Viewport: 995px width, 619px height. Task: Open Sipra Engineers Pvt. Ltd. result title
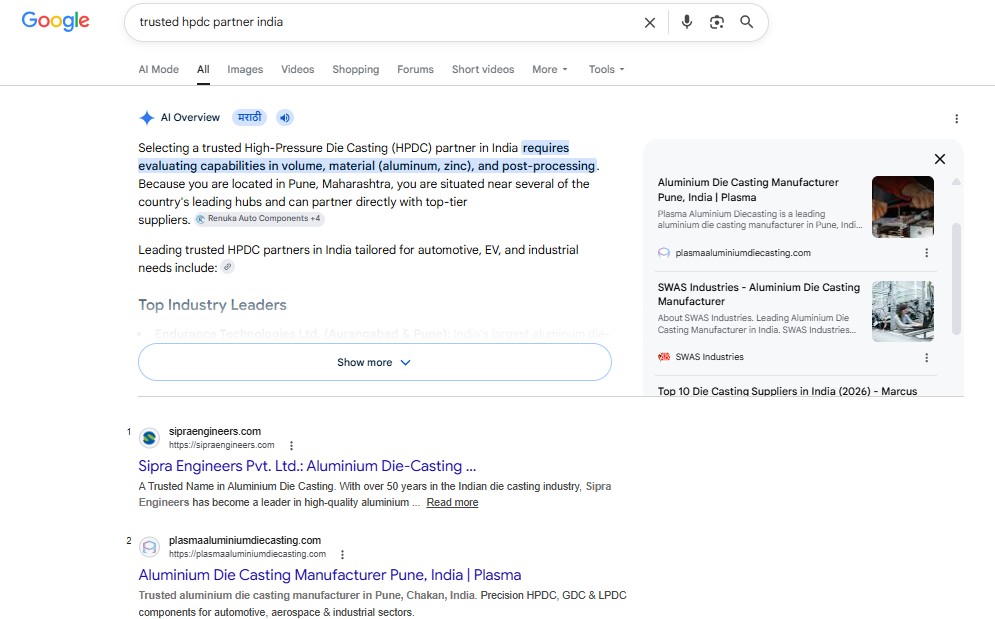tap(307, 466)
